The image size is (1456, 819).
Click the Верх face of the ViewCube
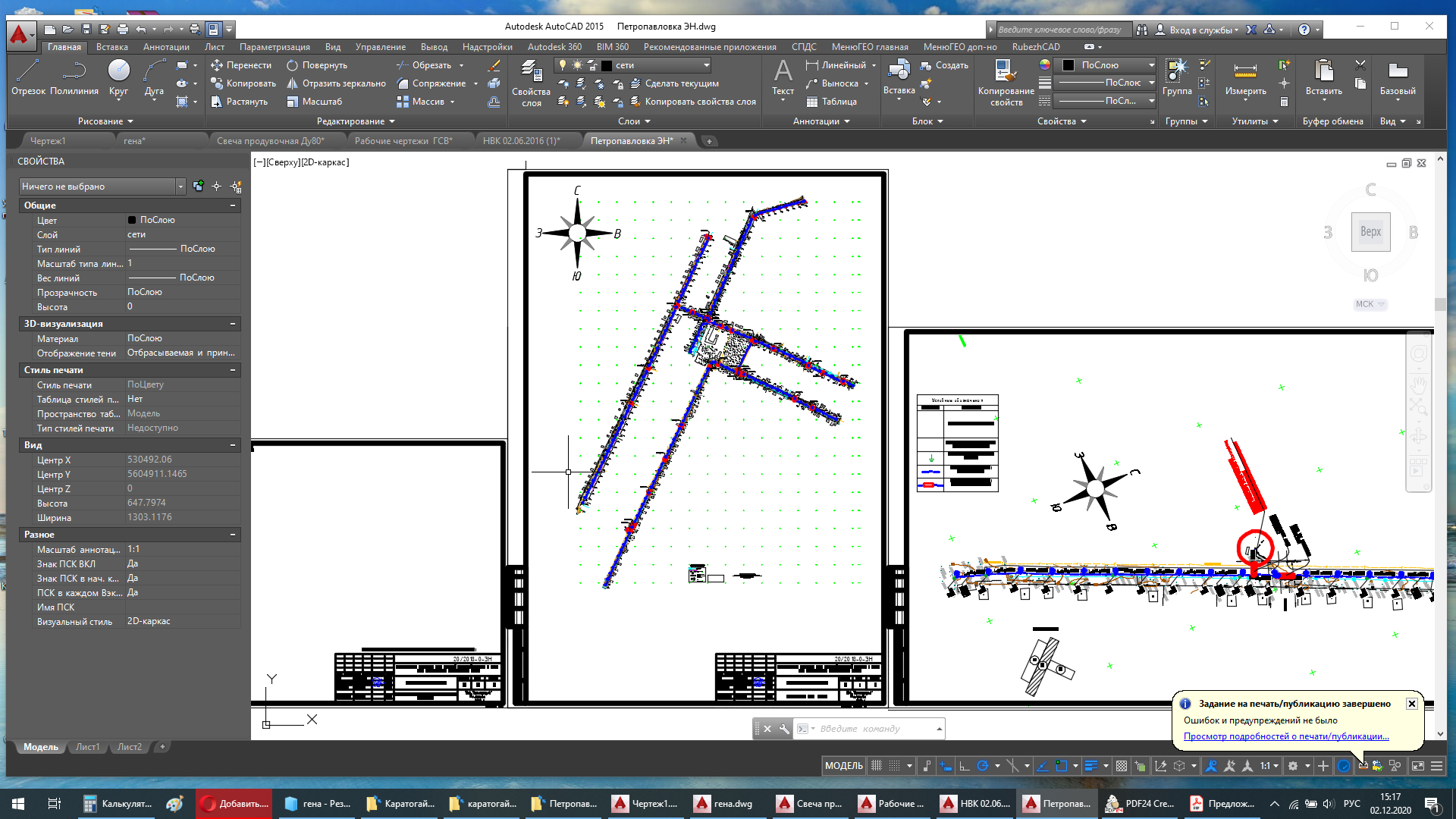[1370, 232]
